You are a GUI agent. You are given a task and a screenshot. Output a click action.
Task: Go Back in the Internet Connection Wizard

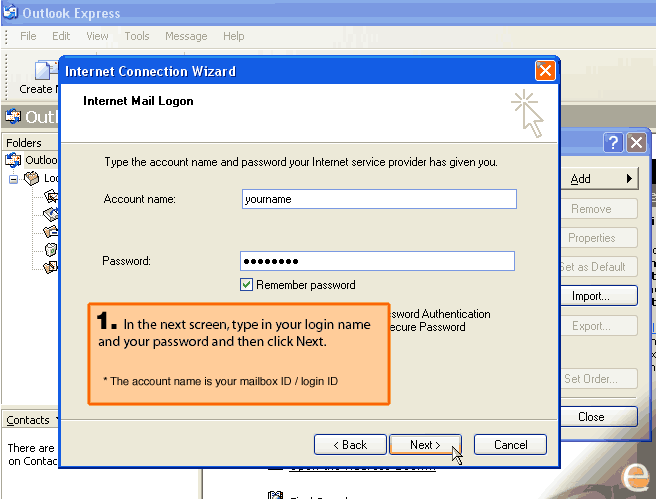click(350, 445)
